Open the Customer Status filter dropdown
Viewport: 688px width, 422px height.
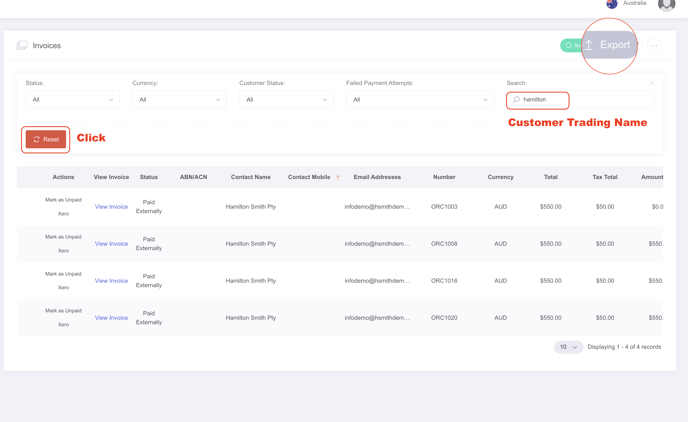tap(286, 100)
